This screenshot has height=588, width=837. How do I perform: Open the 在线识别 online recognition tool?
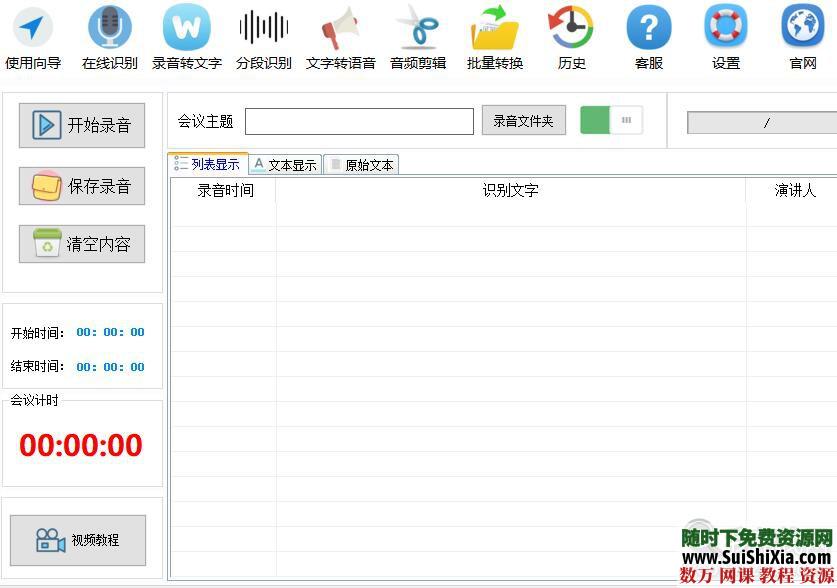tap(110, 35)
